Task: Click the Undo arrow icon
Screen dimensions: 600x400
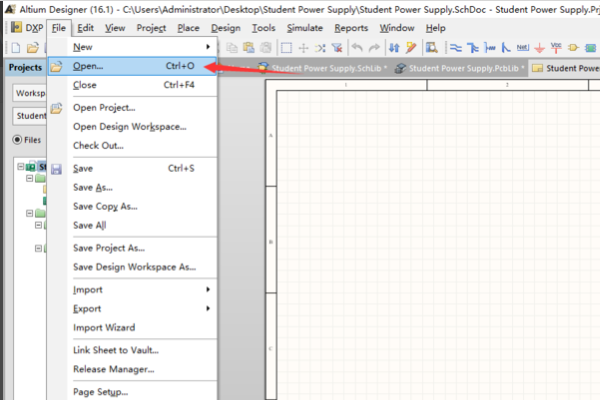Action: point(357,47)
